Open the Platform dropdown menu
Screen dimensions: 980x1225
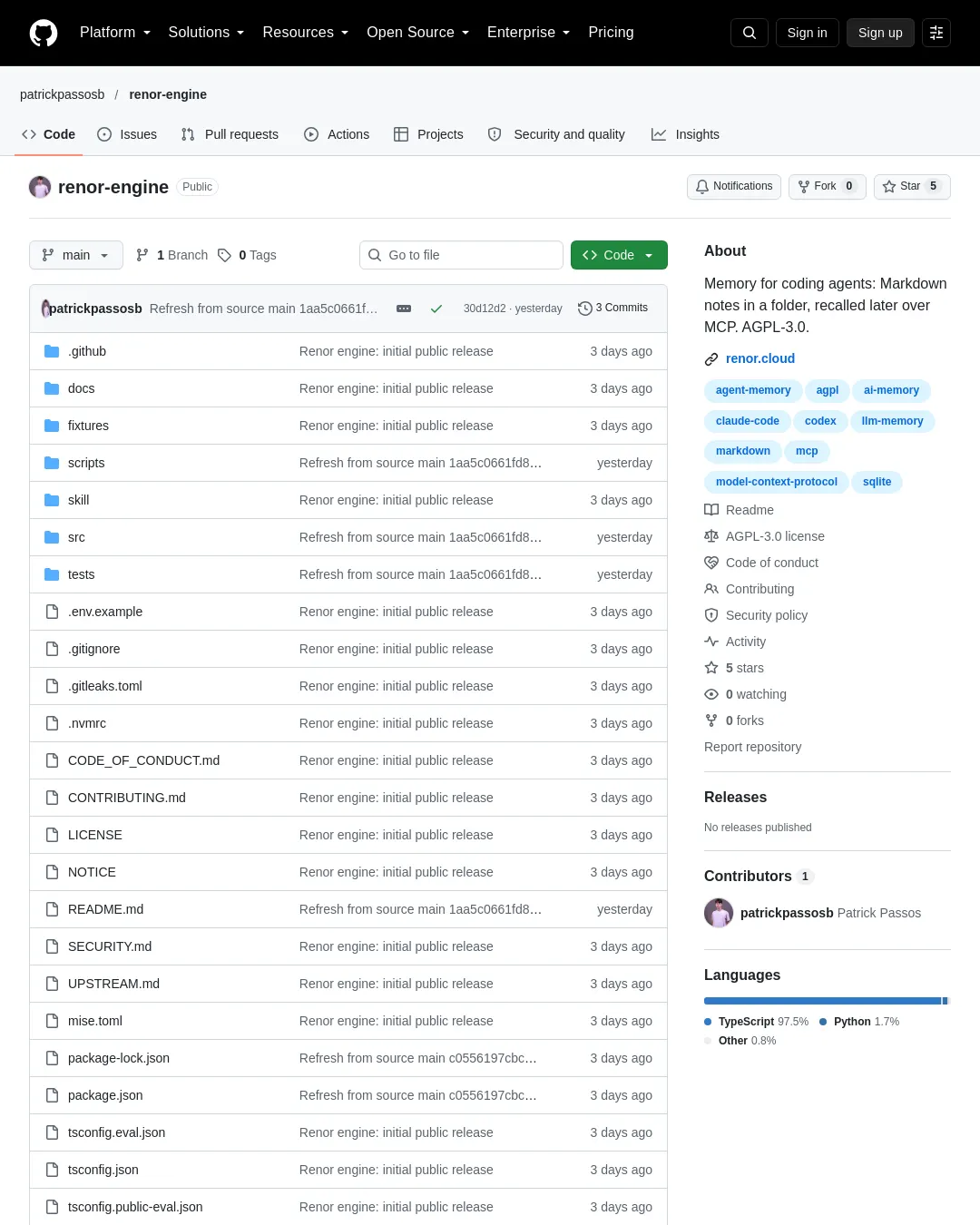(x=115, y=33)
